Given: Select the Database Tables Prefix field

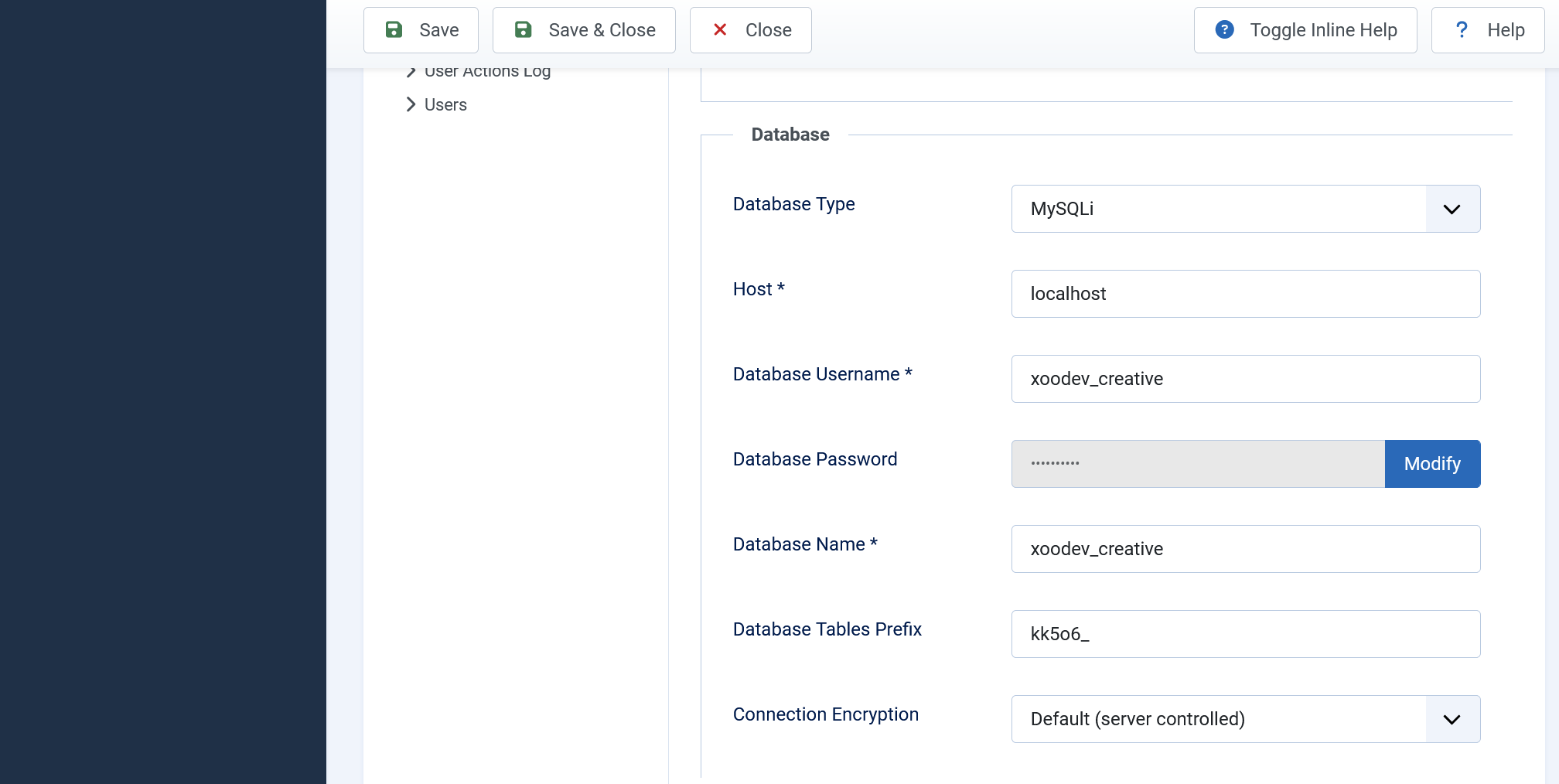Looking at the screenshot, I should click(1245, 634).
